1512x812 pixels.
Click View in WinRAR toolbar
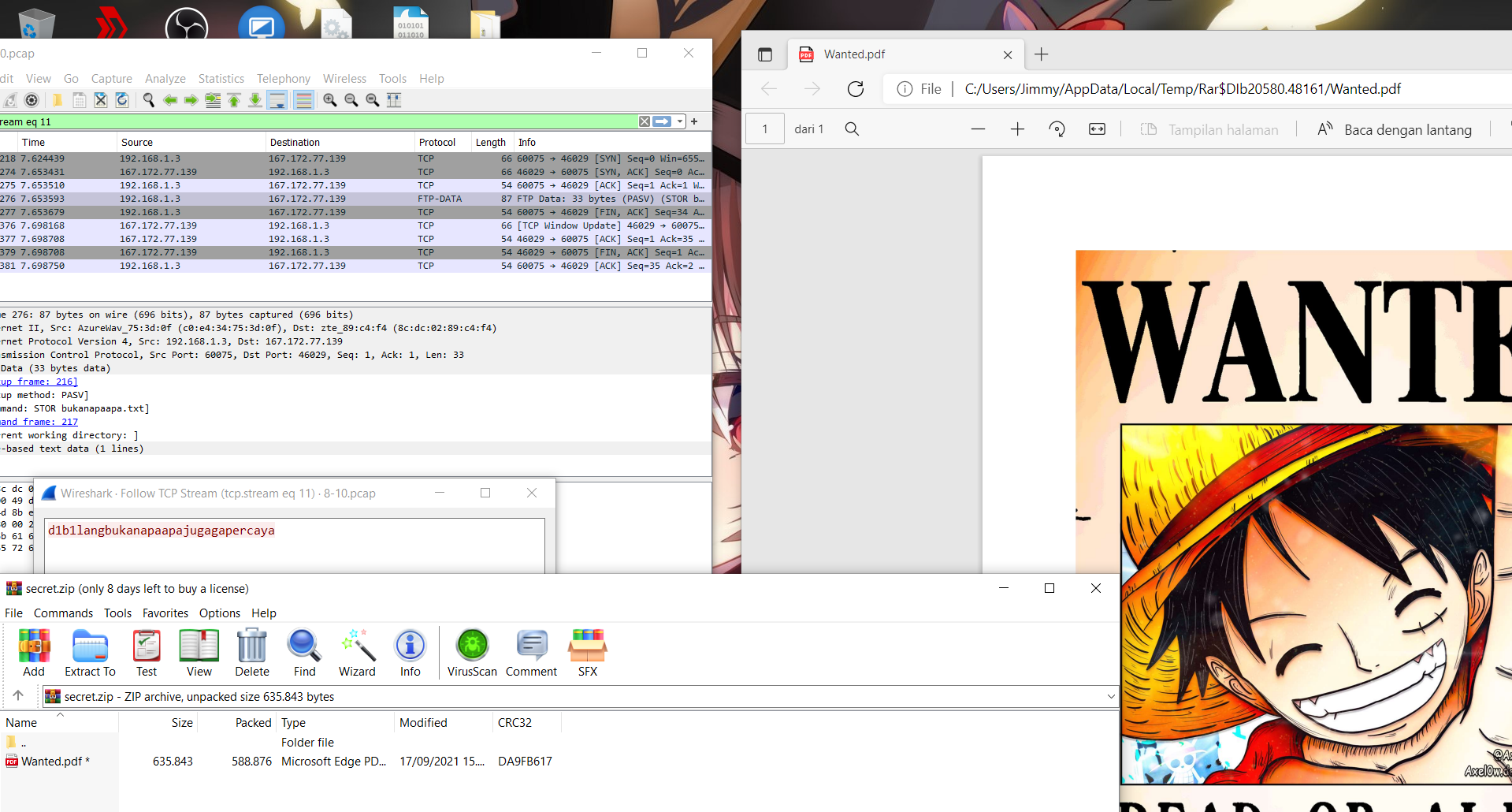click(x=199, y=653)
